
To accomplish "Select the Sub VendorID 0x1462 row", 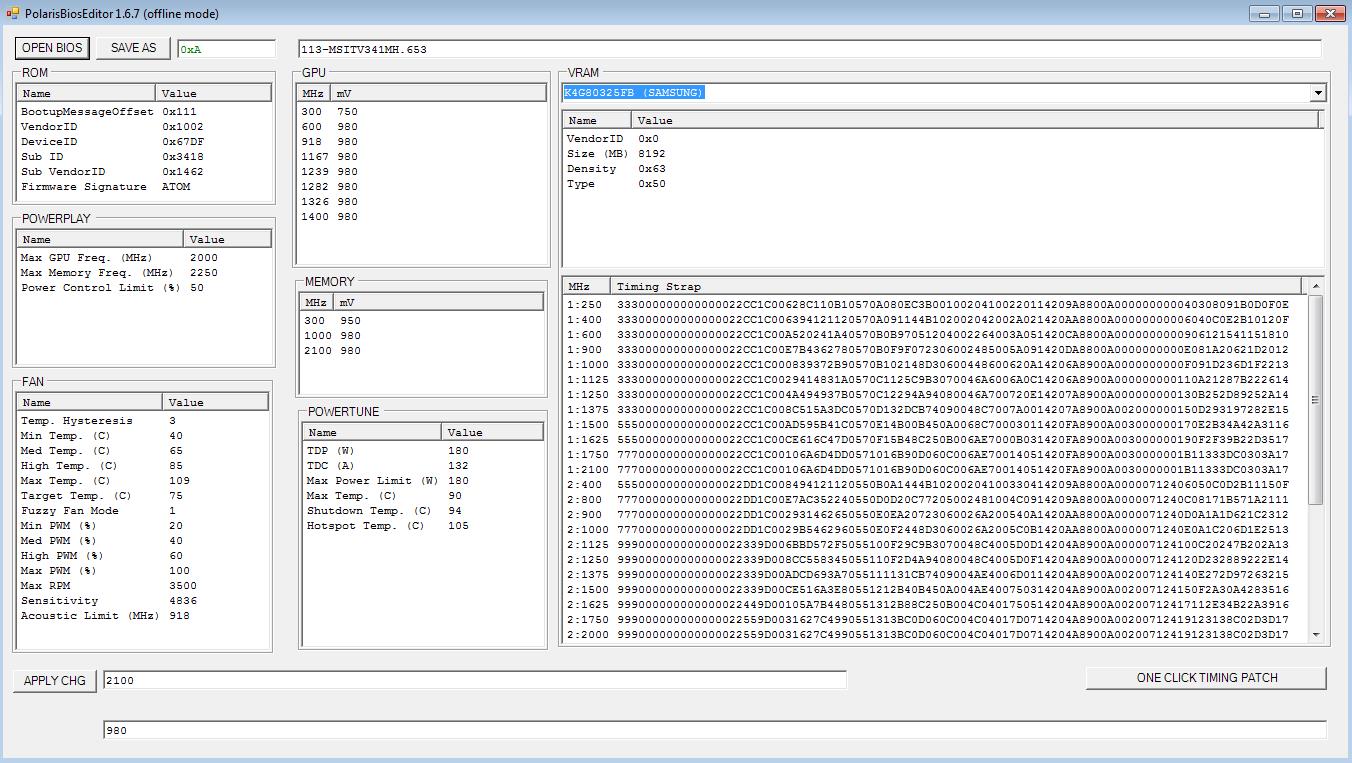I will 144,172.
